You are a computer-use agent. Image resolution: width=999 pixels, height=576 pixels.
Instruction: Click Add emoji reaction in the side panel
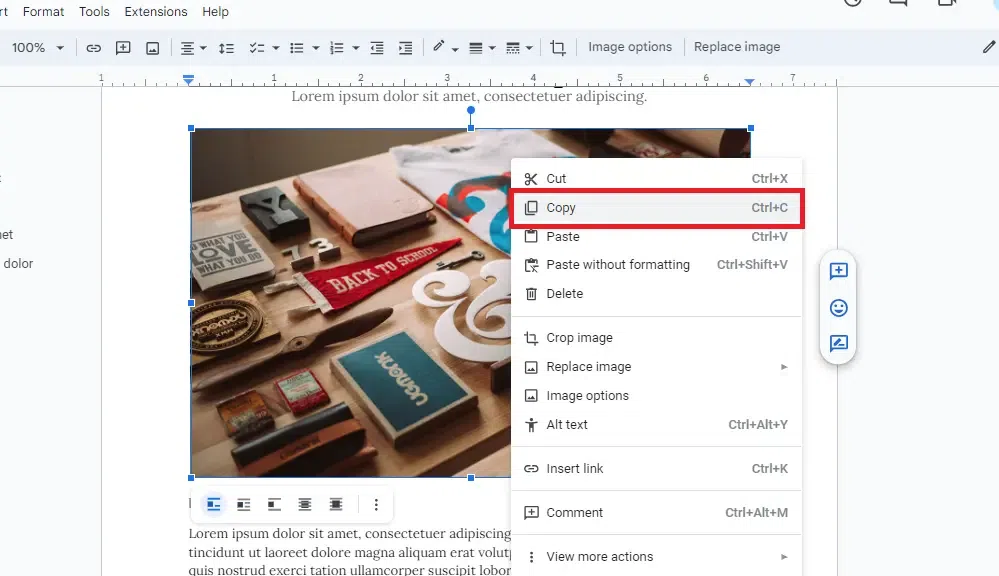[x=838, y=308]
